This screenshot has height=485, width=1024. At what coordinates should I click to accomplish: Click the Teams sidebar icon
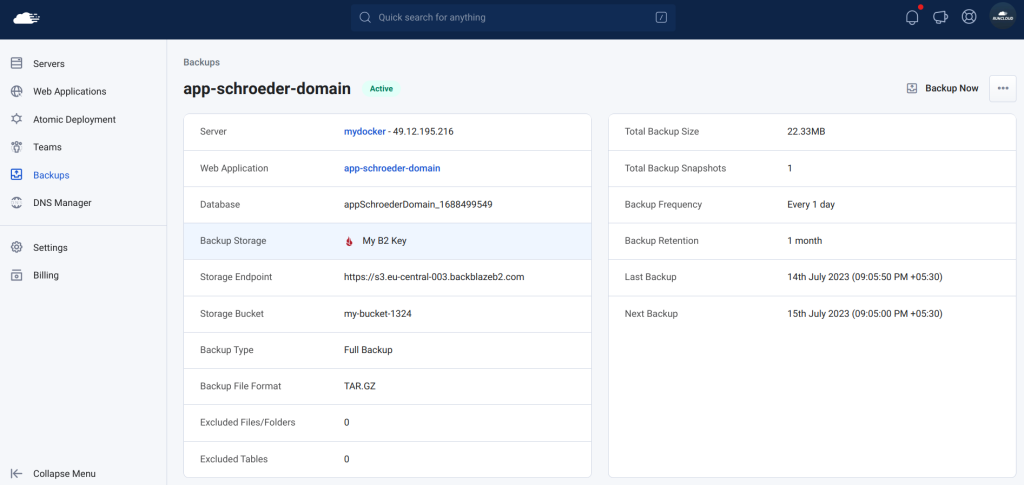click(17, 147)
